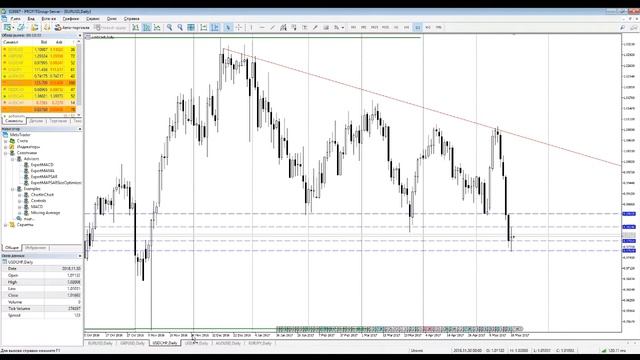Select the horizontal line drawing tool

(262, 27)
